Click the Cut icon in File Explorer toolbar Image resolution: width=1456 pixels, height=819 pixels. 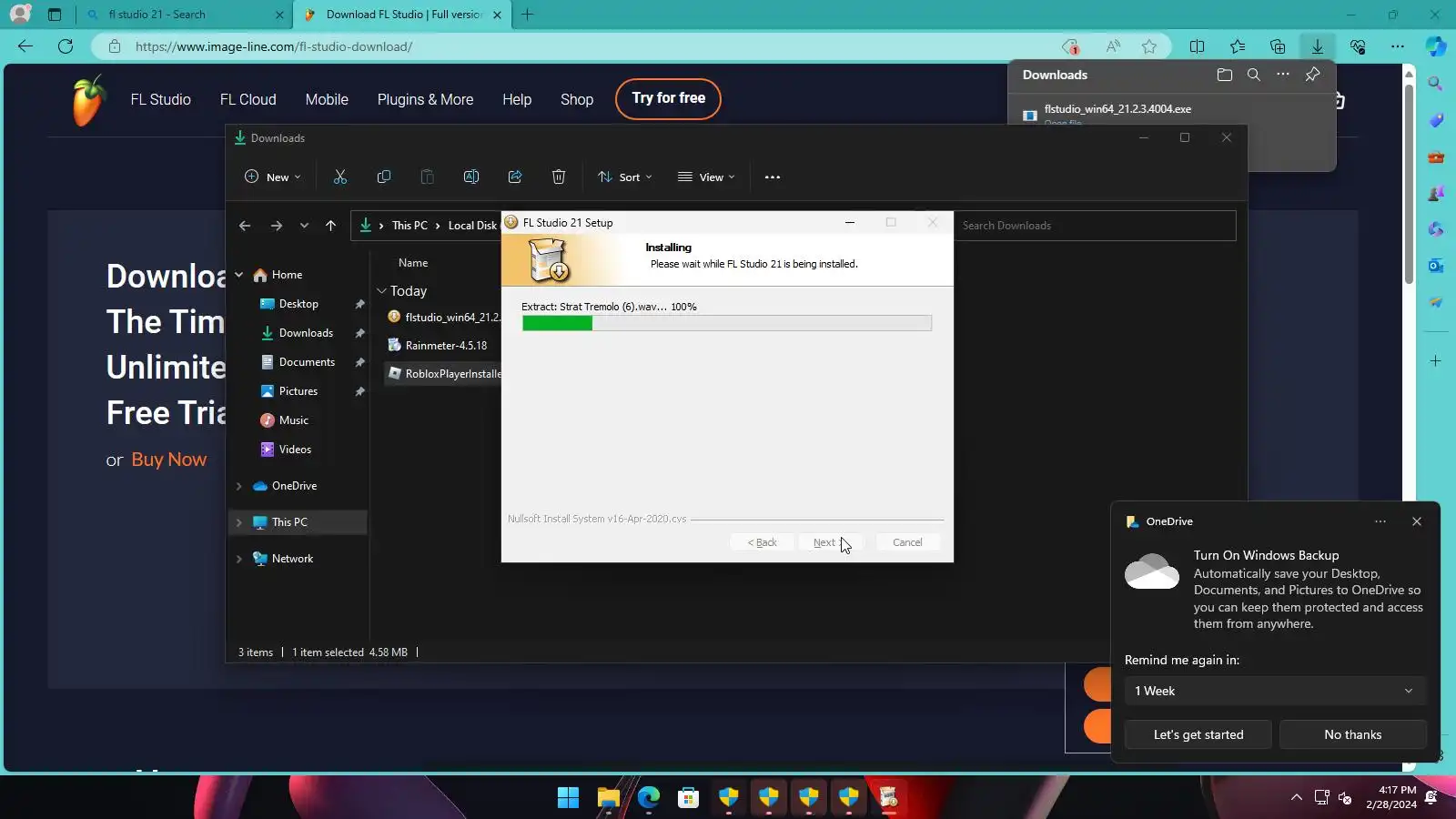pos(340,177)
